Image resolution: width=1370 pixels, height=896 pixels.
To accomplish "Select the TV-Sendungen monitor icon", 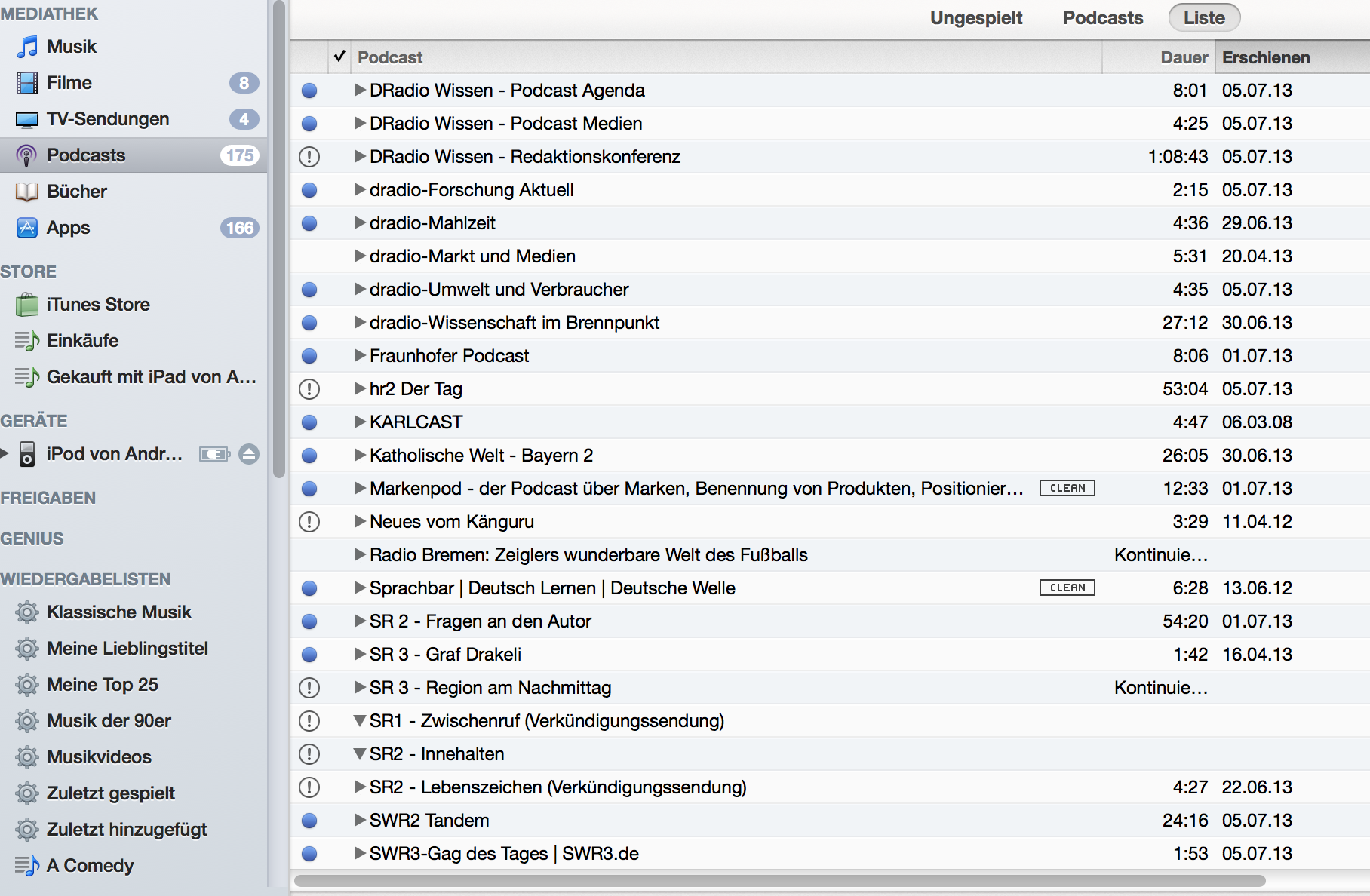I will click(27, 119).
